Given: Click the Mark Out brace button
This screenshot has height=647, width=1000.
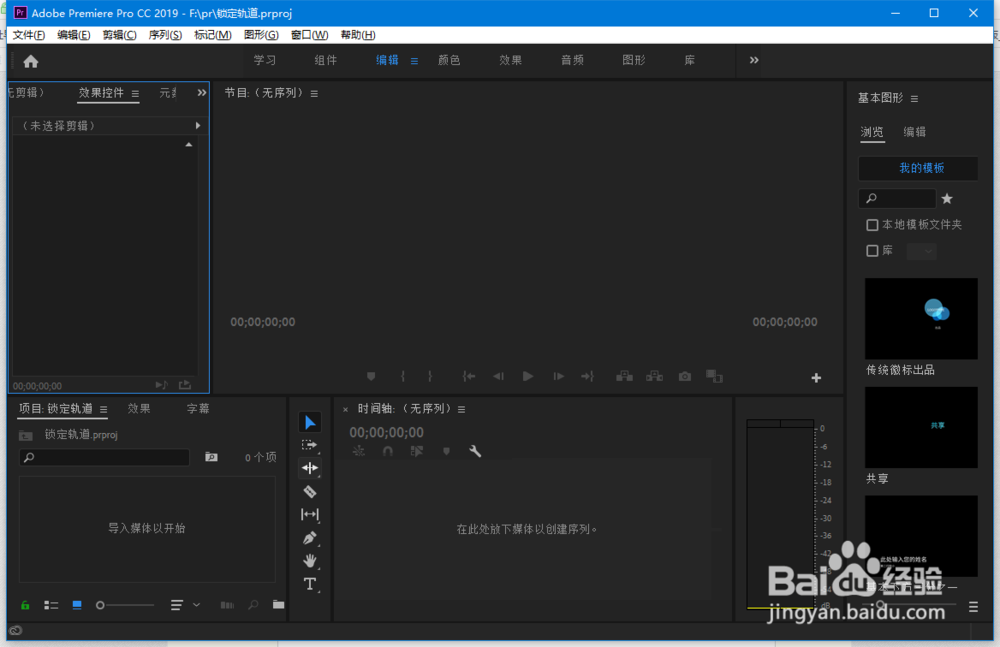Looking at the screenshot, I should pos(430,376).
